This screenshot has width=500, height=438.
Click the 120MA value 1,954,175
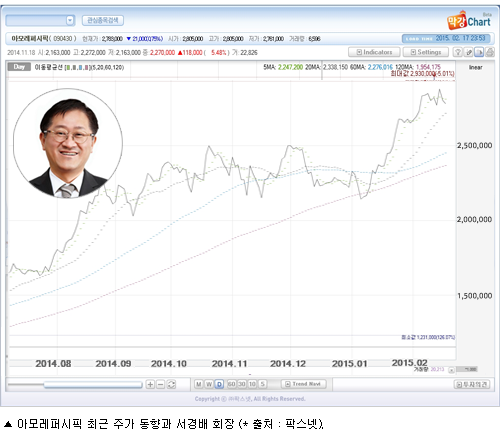tap(428, 67)
